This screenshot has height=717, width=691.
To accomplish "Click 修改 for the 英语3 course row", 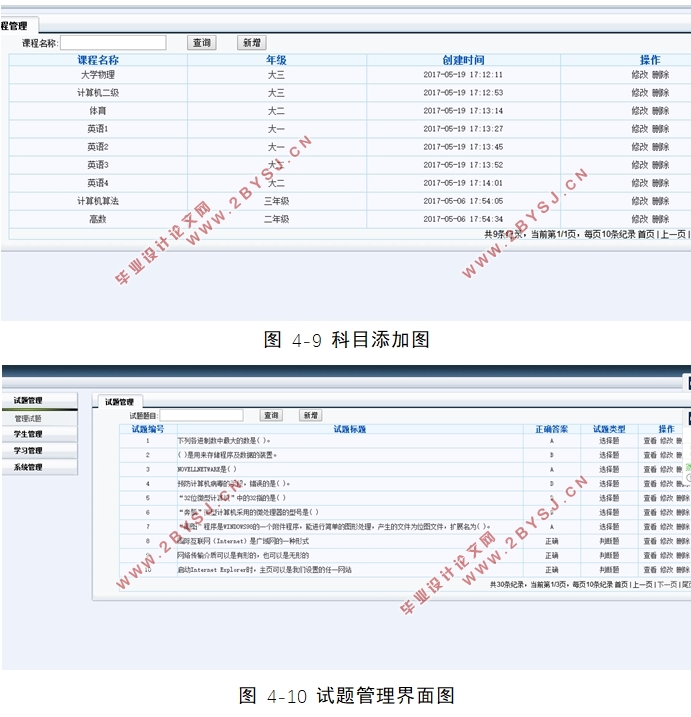I will 640,165.
